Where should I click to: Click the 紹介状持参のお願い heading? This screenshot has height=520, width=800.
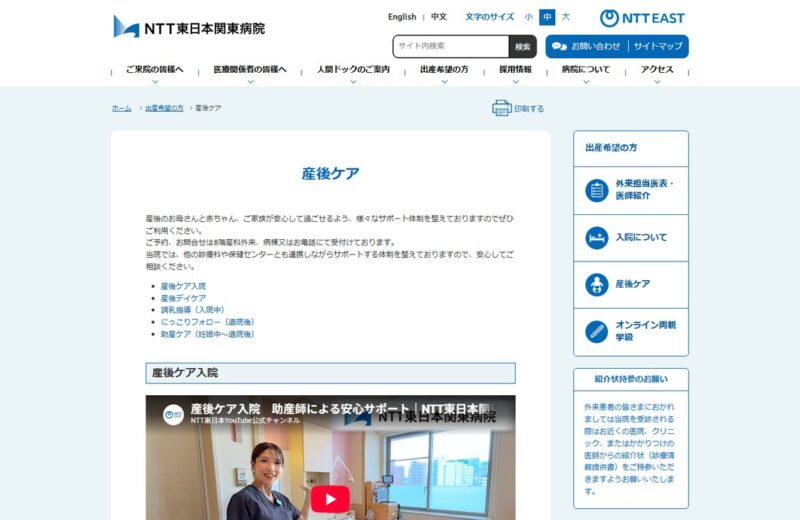631,379
